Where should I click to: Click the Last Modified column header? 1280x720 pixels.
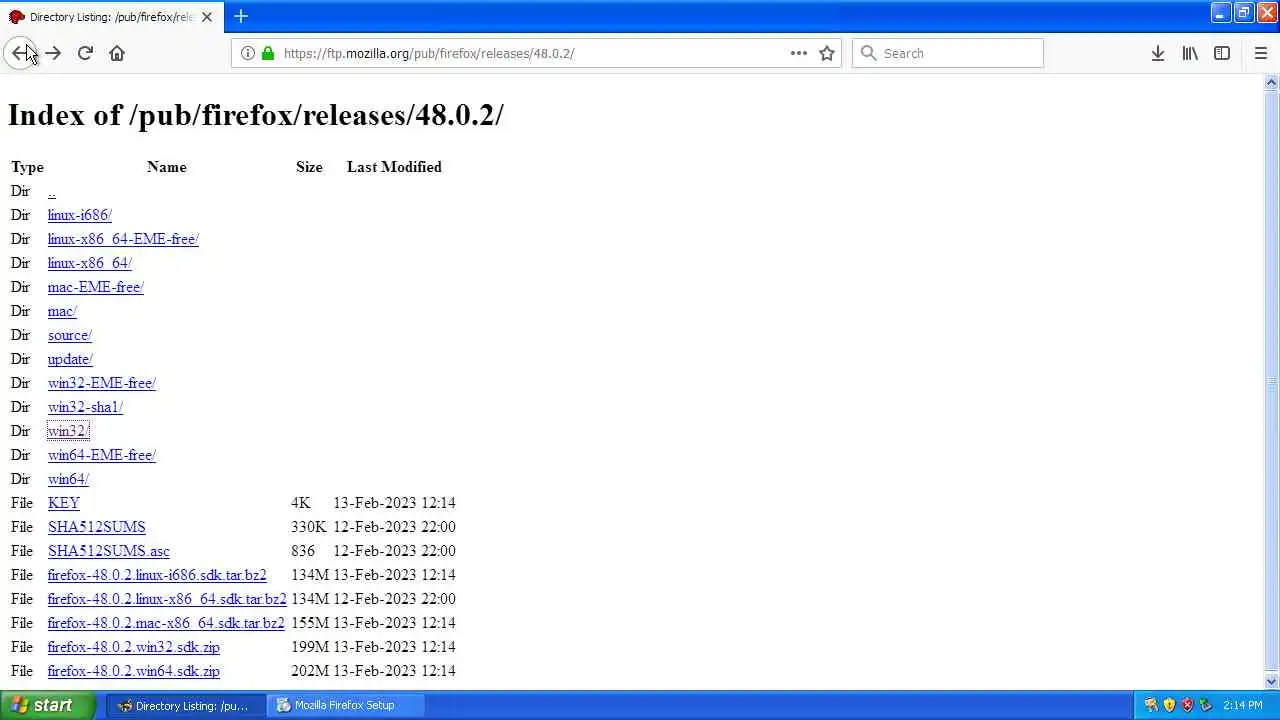(x=394, y=167)
